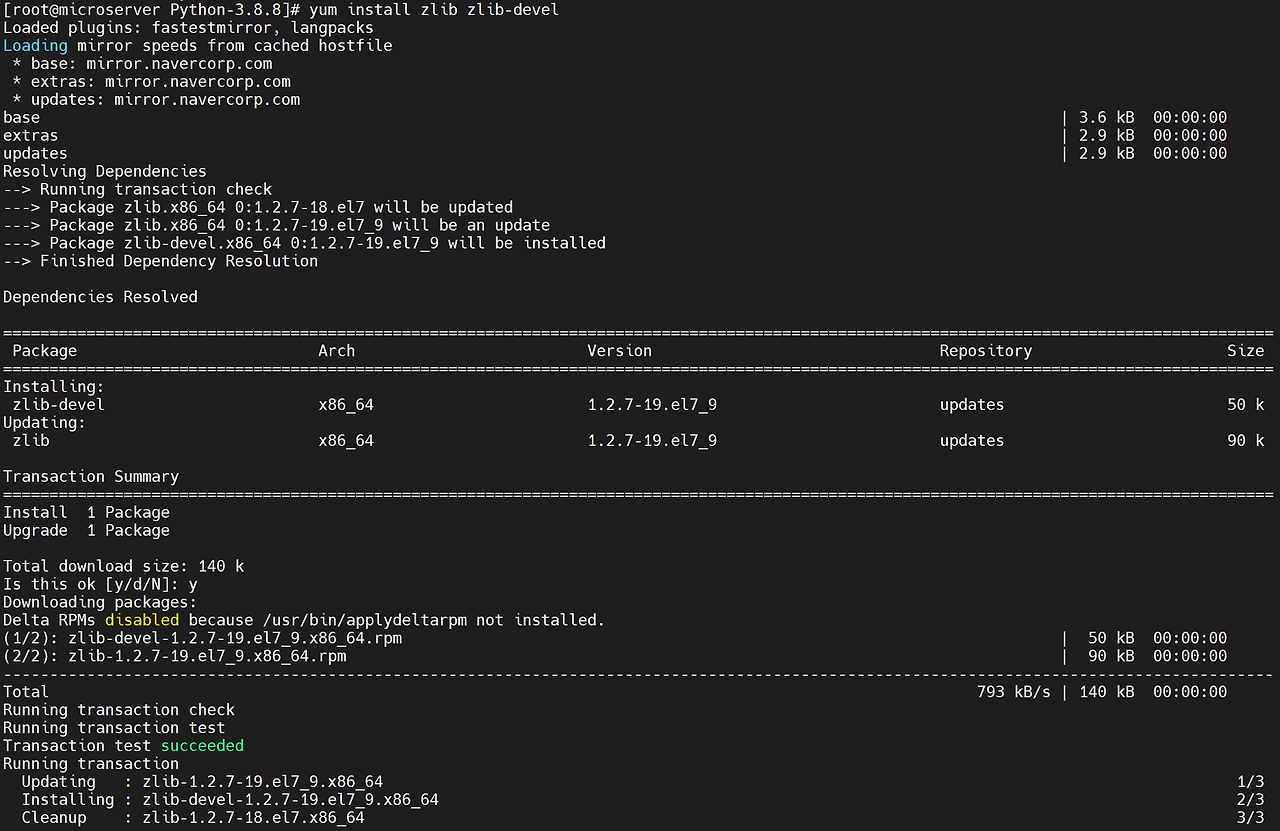
Task: Select '(2/2): zlib-1.2.7-19.el7_9.x86_64.rpm' line
Action: coord(174,657)
